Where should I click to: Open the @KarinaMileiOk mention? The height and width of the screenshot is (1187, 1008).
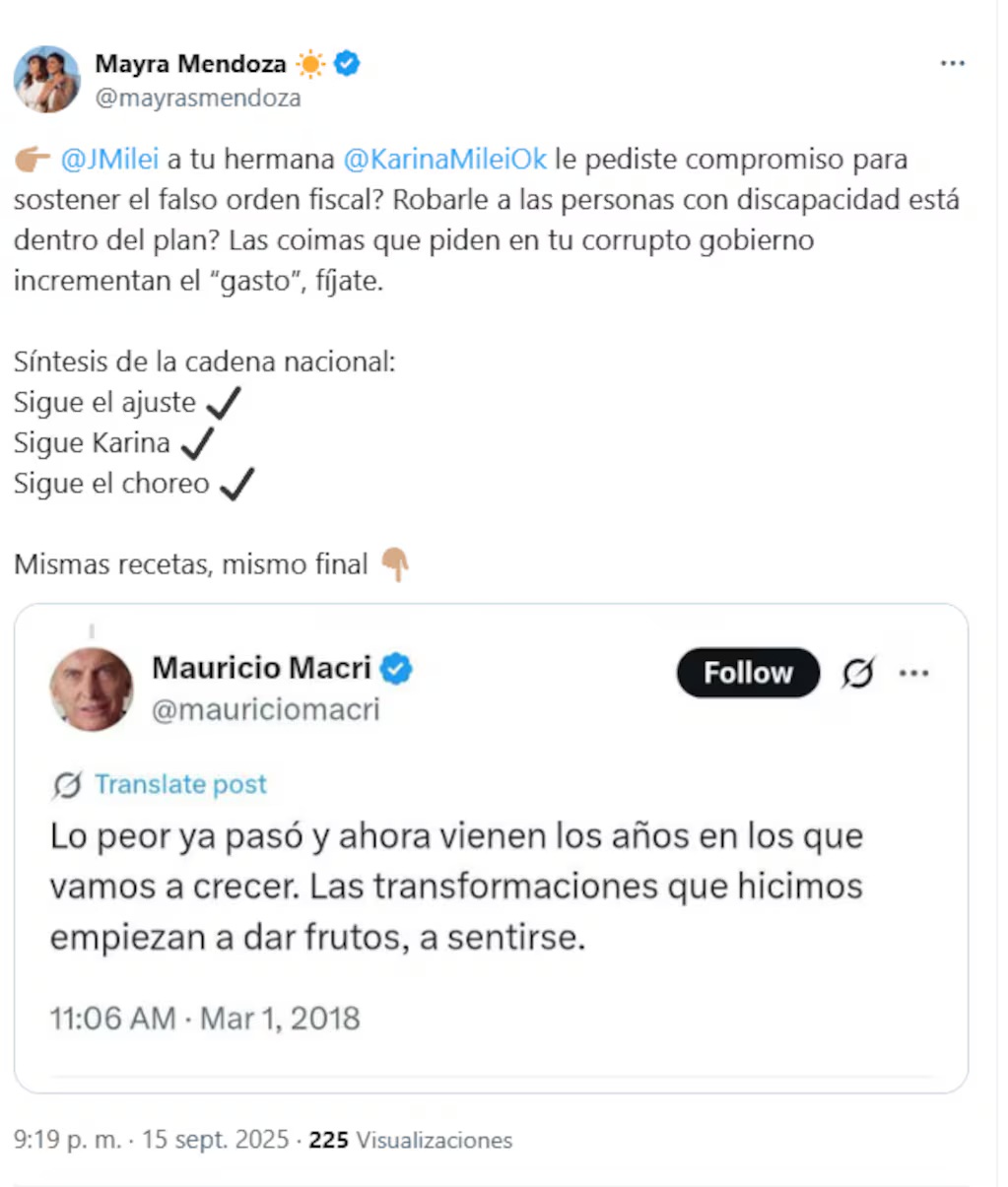(x=444, y=160)
